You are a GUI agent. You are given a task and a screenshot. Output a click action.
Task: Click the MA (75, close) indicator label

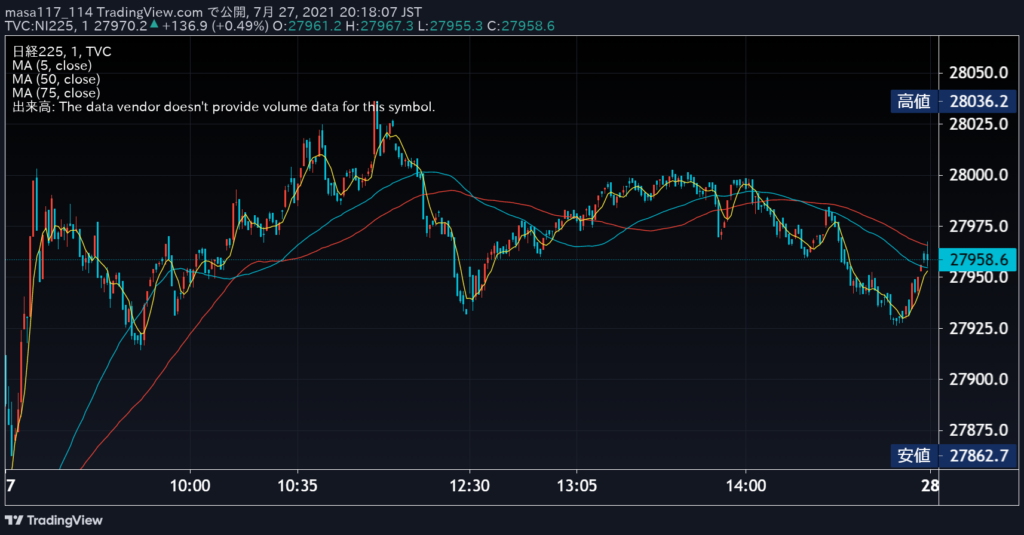click(56, 93)
